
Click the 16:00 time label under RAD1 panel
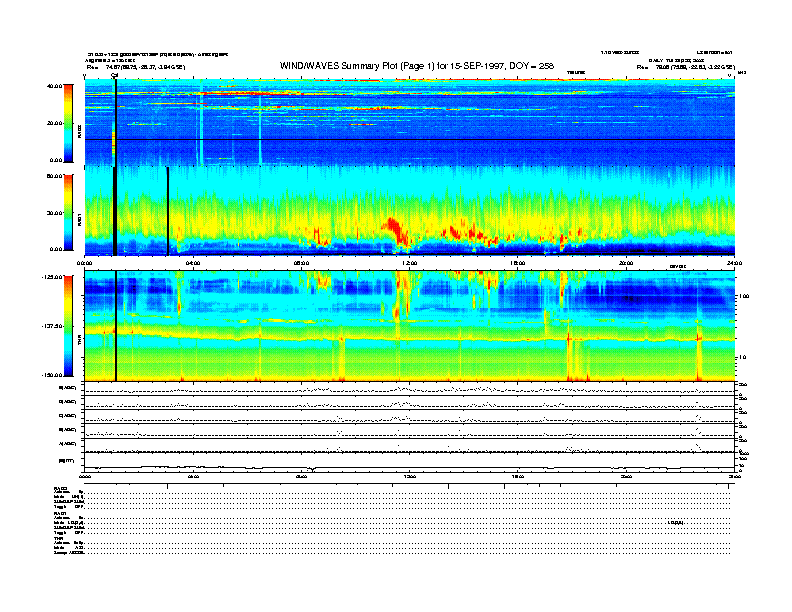coord(518,263)
